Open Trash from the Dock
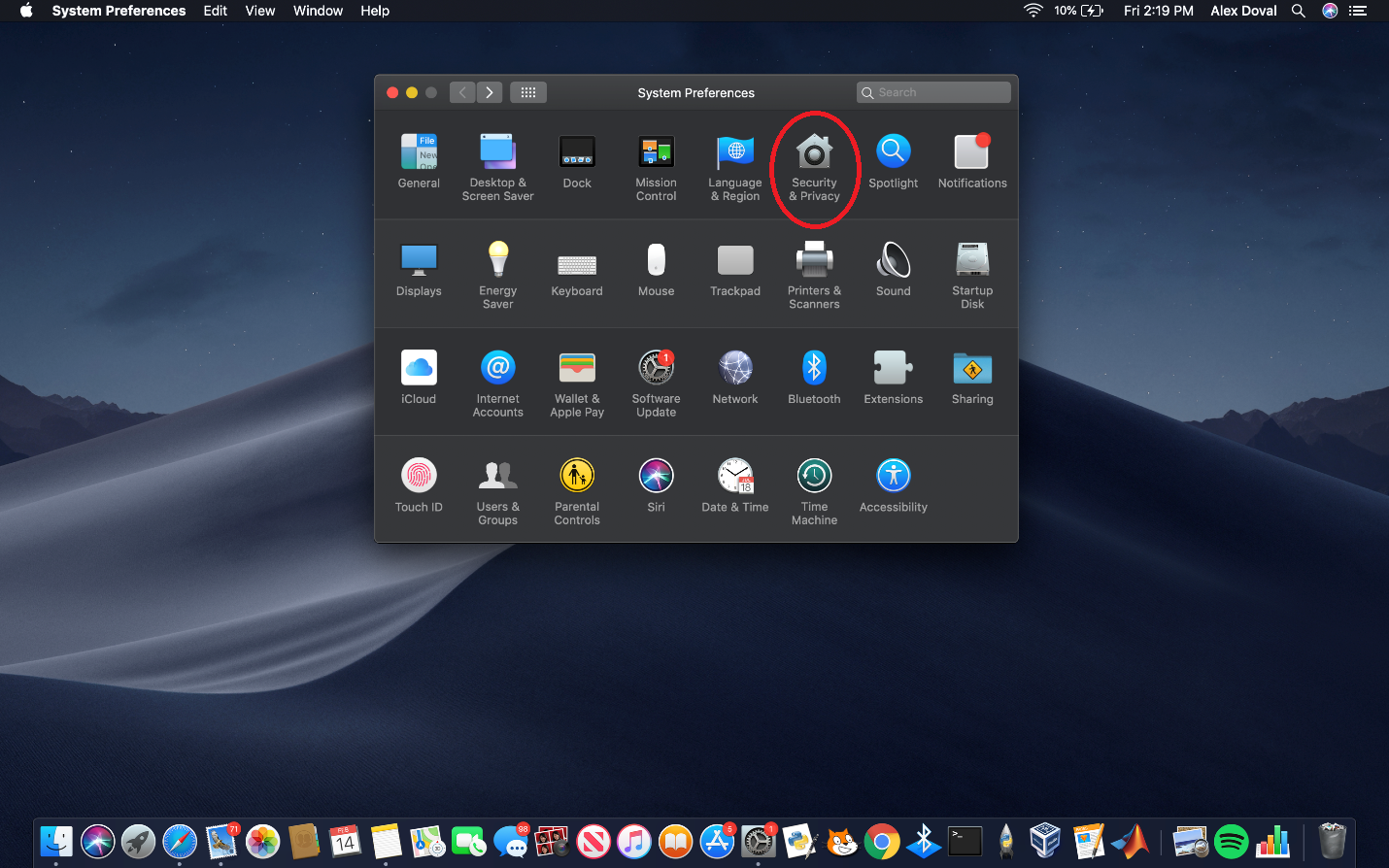The width and height of the screenshot is (1389, 868). 1332,841
